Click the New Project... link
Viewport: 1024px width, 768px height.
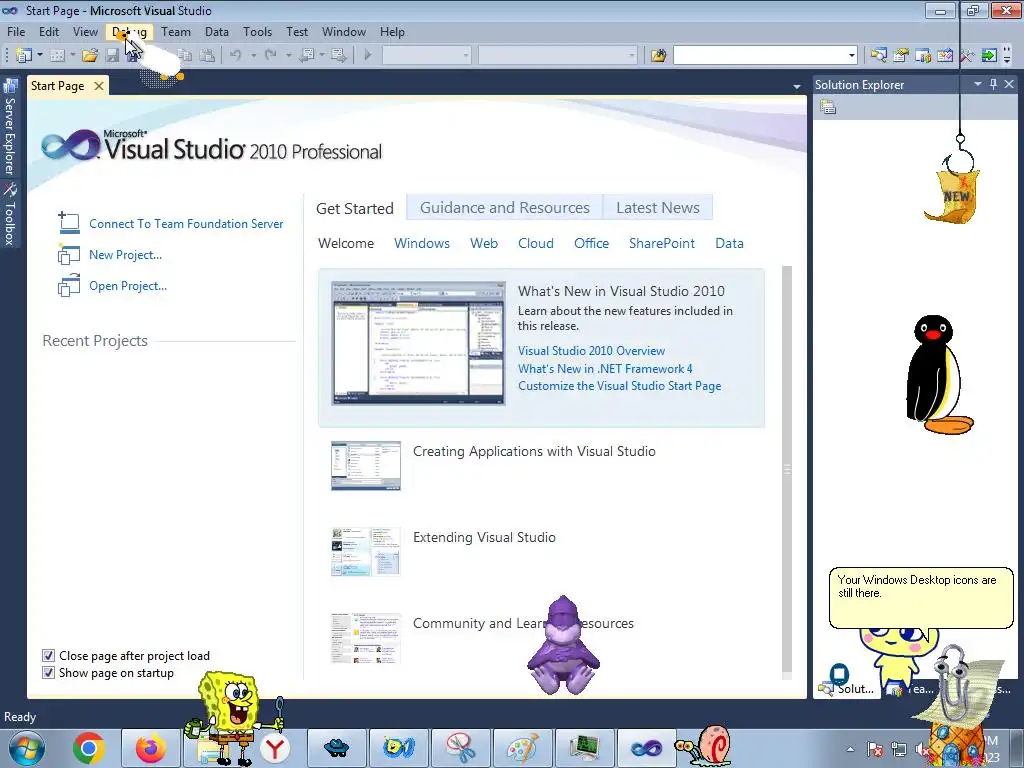click(125, 255)
